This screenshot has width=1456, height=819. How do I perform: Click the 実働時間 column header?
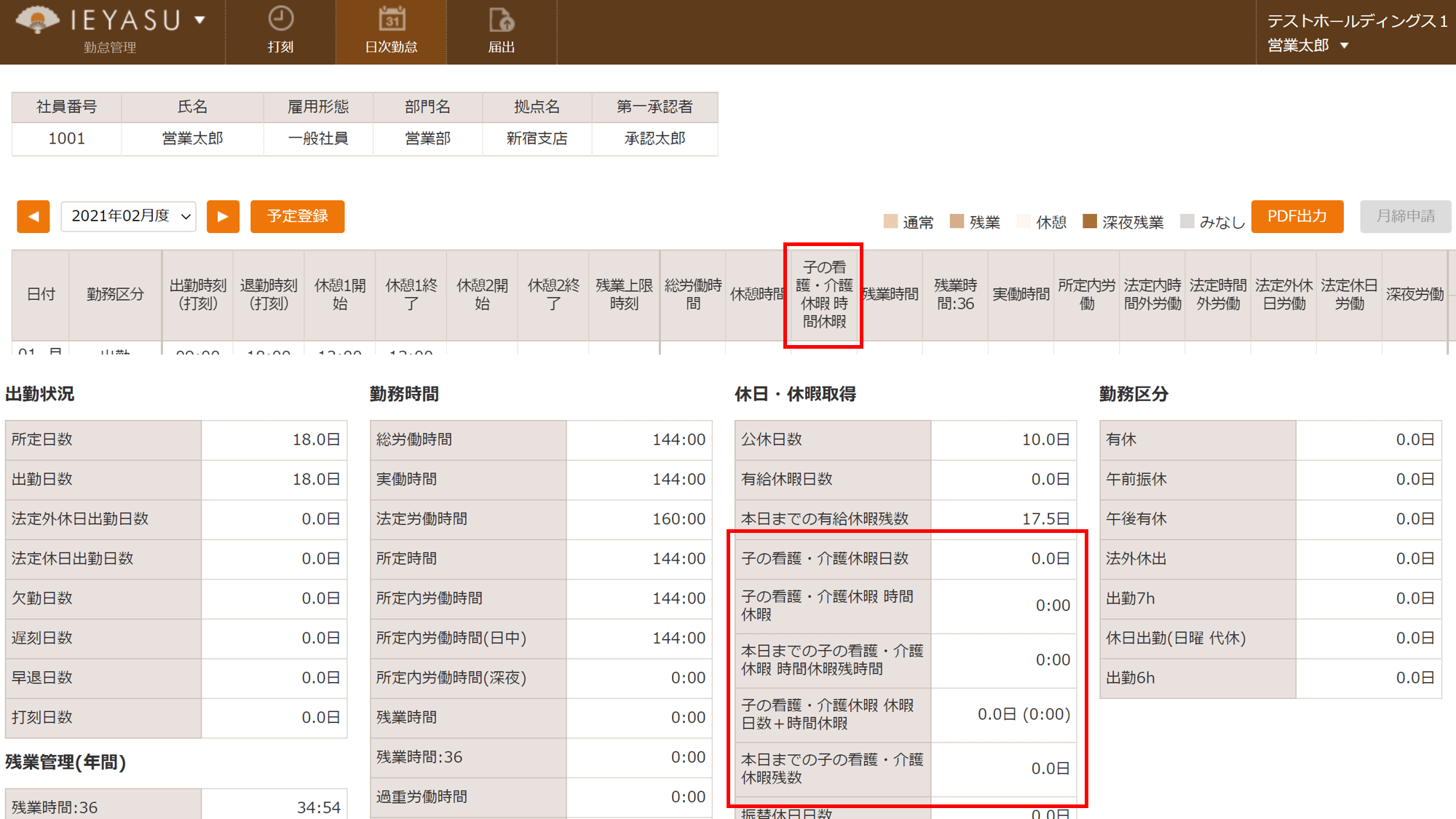pyautogui.click(x=1021, y=294)
